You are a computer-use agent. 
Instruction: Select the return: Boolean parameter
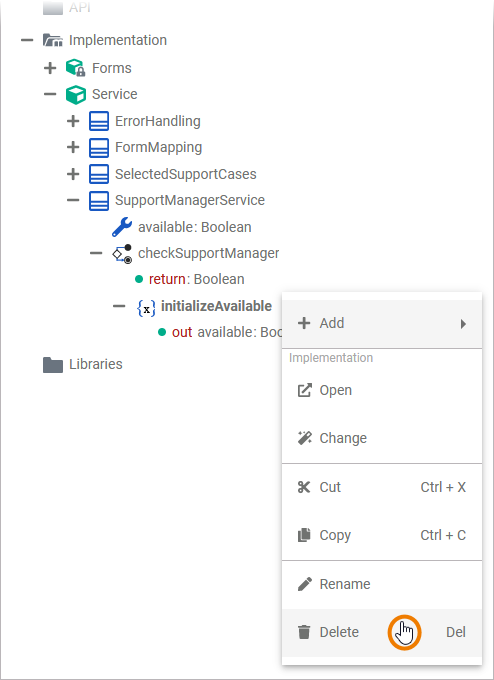point(196,279)
